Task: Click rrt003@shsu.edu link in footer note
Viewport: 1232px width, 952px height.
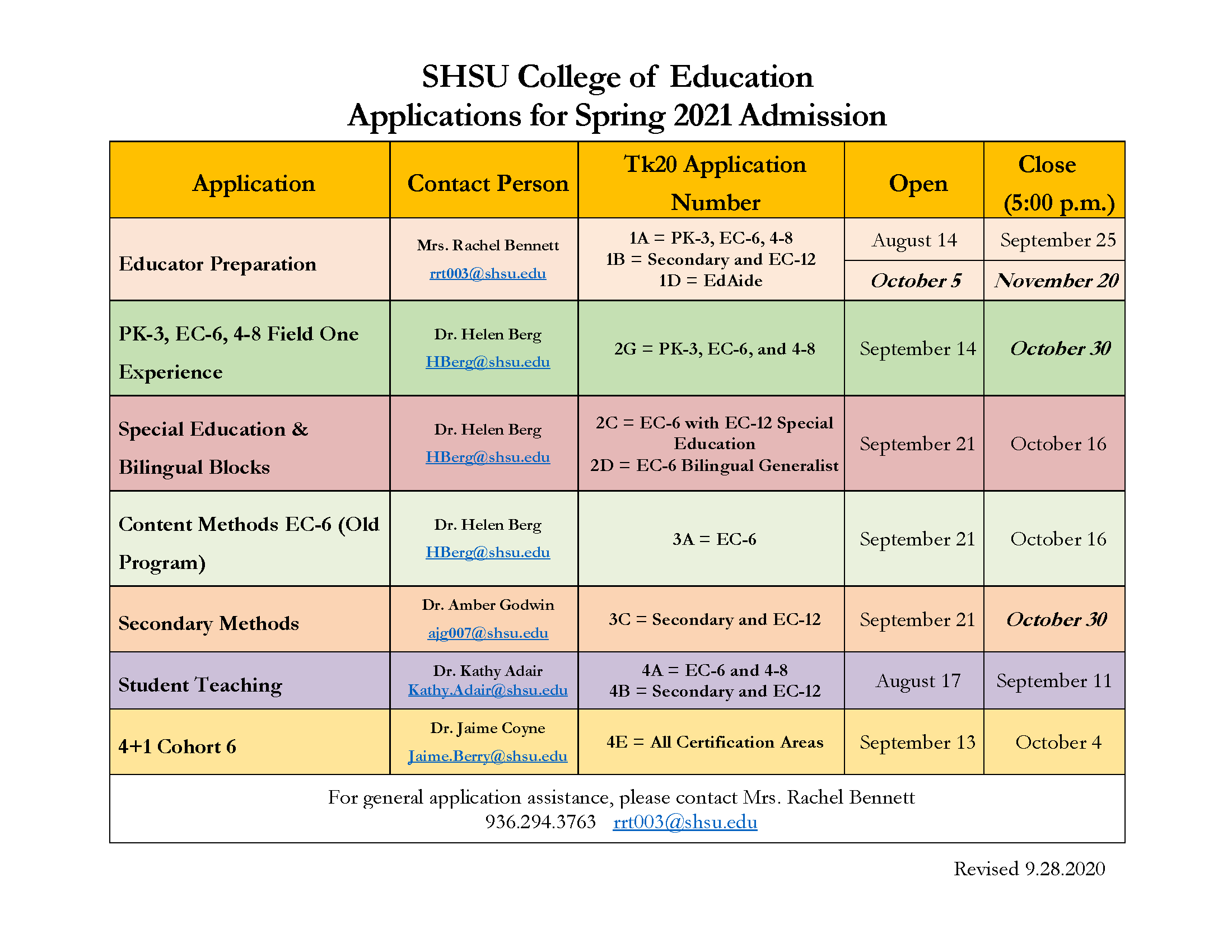Action: click(x=685, y=822)
